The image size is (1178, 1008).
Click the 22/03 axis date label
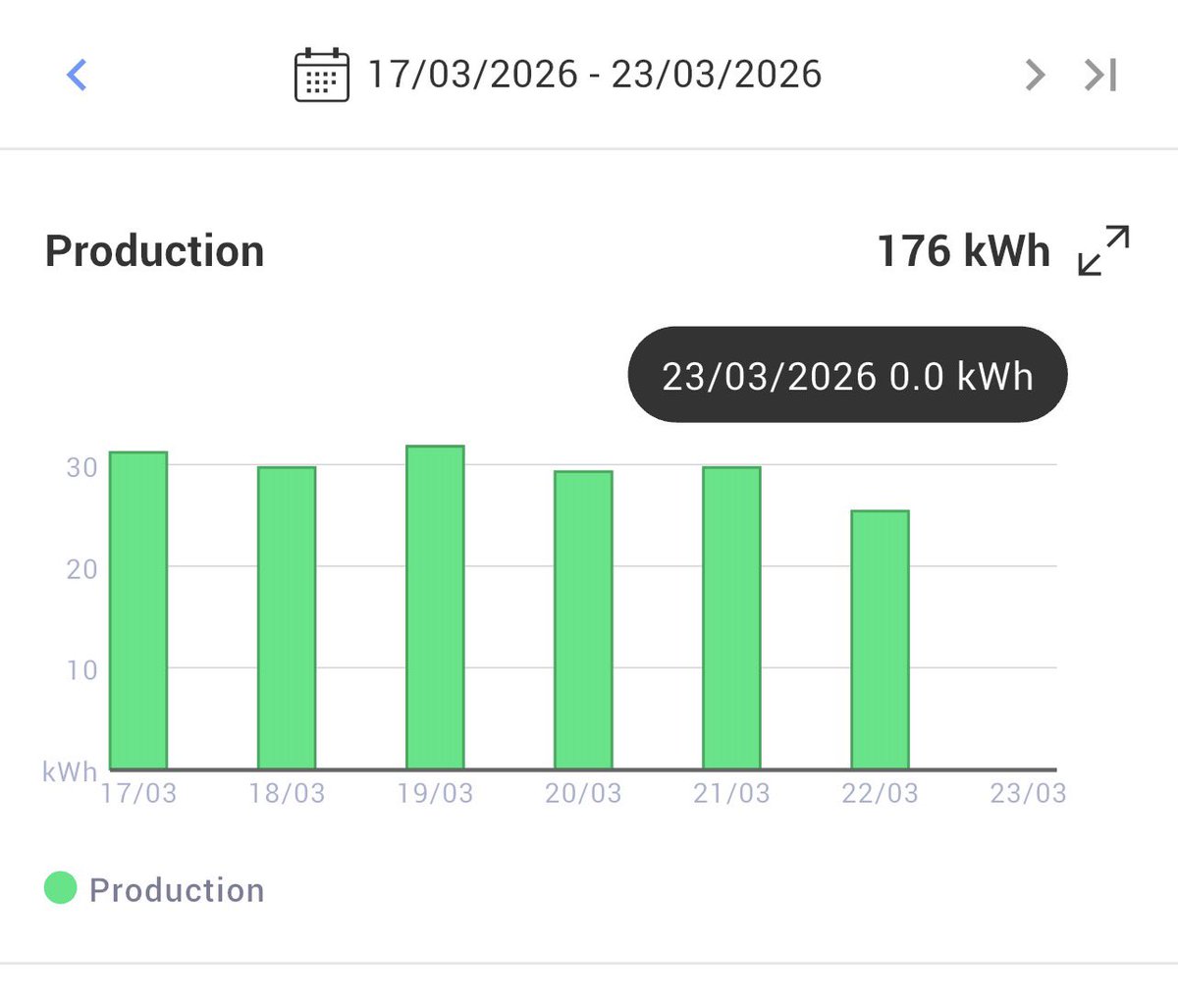click(880, 793)
